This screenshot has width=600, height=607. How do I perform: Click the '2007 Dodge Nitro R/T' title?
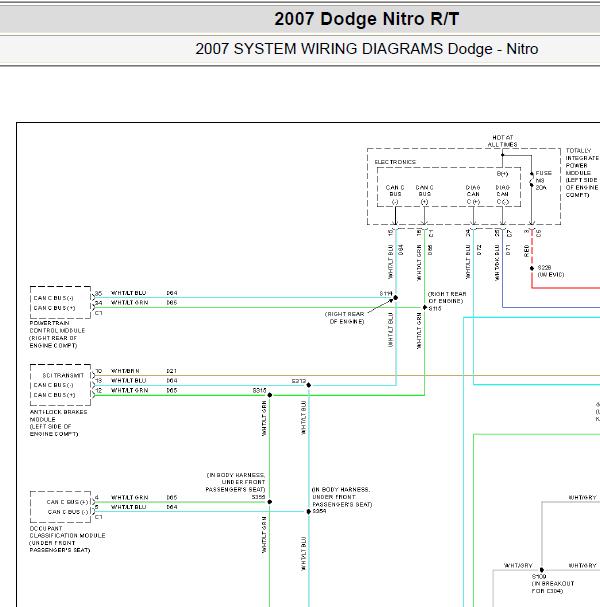pos(366,19)
